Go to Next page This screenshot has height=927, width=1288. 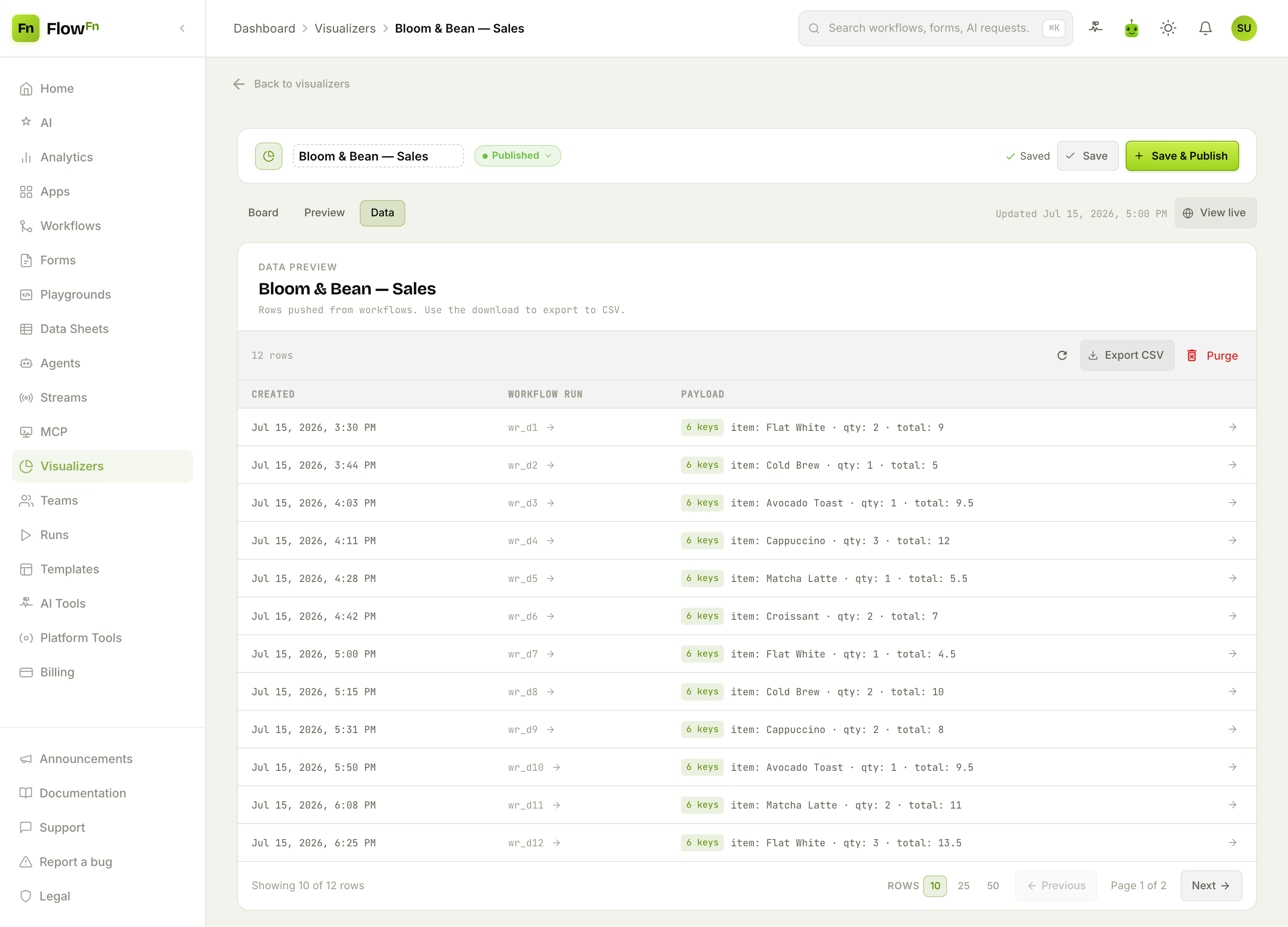coord(1211,885)
